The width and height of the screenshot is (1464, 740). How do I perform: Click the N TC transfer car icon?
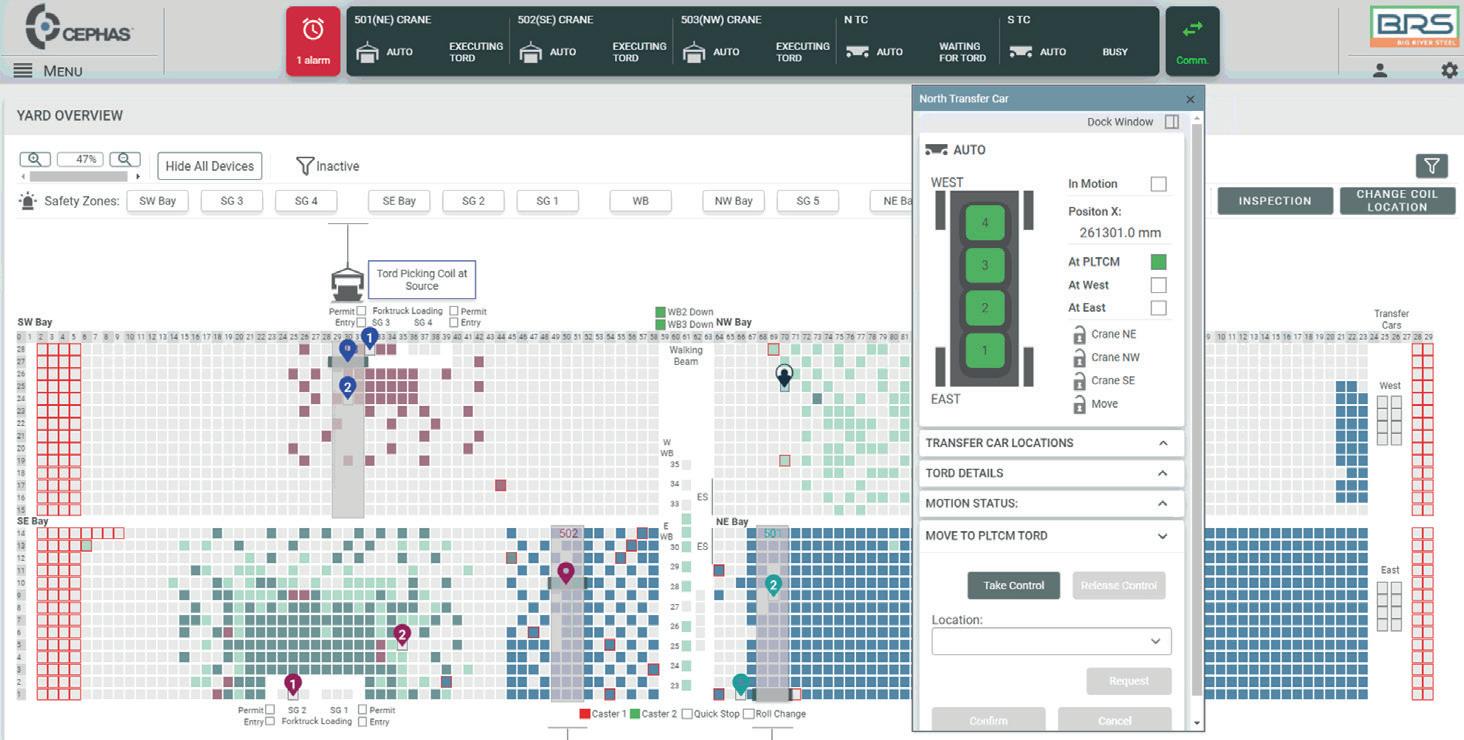click(857, 52)
